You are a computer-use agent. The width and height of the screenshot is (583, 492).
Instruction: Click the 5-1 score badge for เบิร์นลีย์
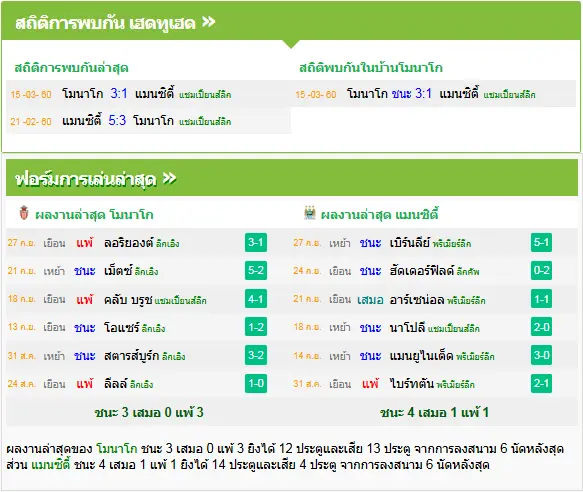tap(541, 242)
